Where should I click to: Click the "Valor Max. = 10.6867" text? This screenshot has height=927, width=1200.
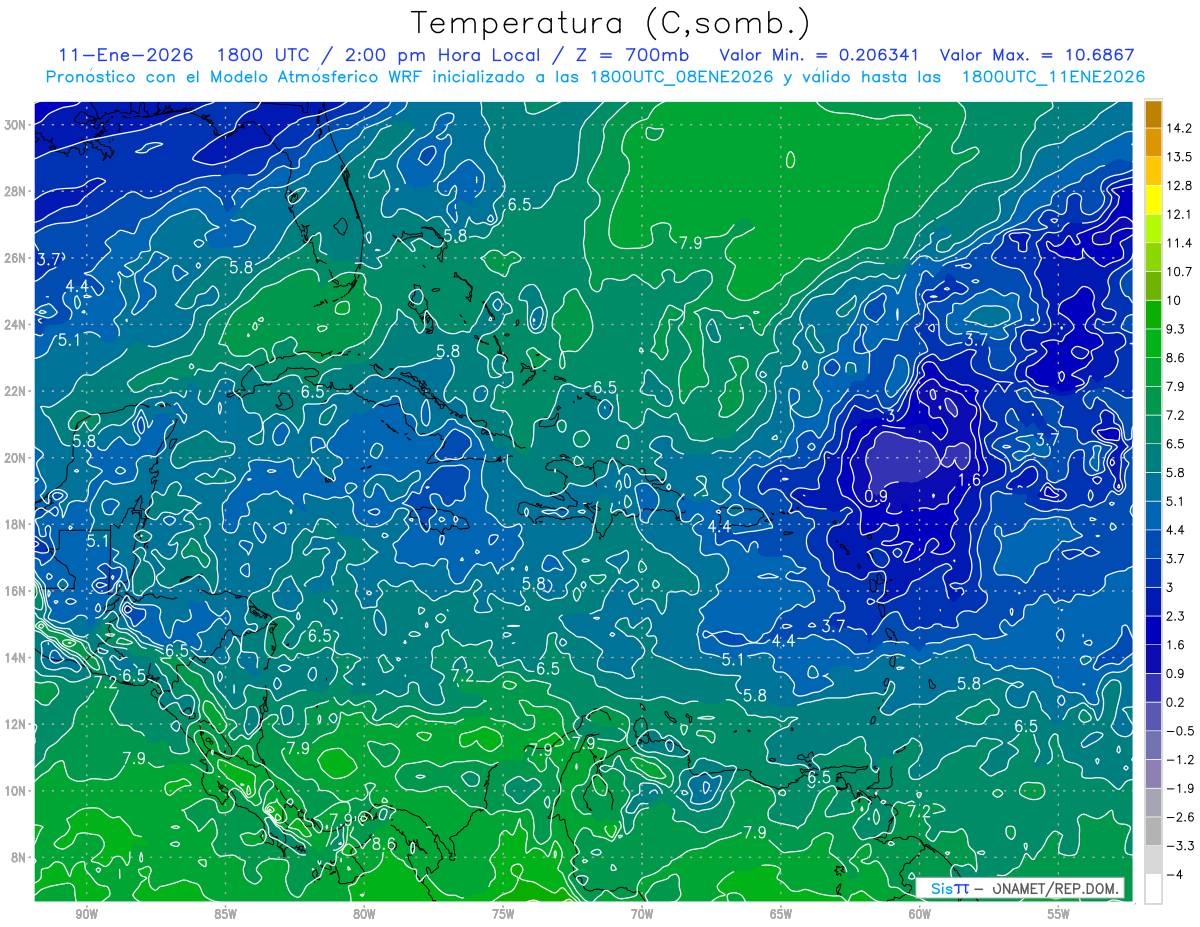[1038, 55]
